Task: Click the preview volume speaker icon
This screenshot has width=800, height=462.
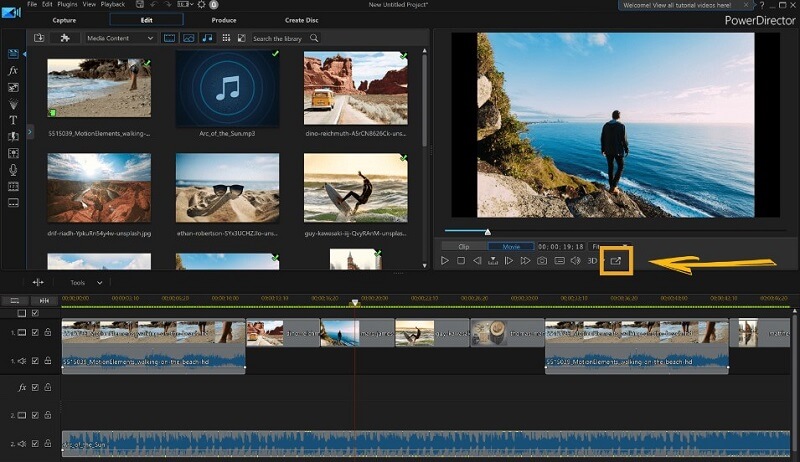Action: 575,261
